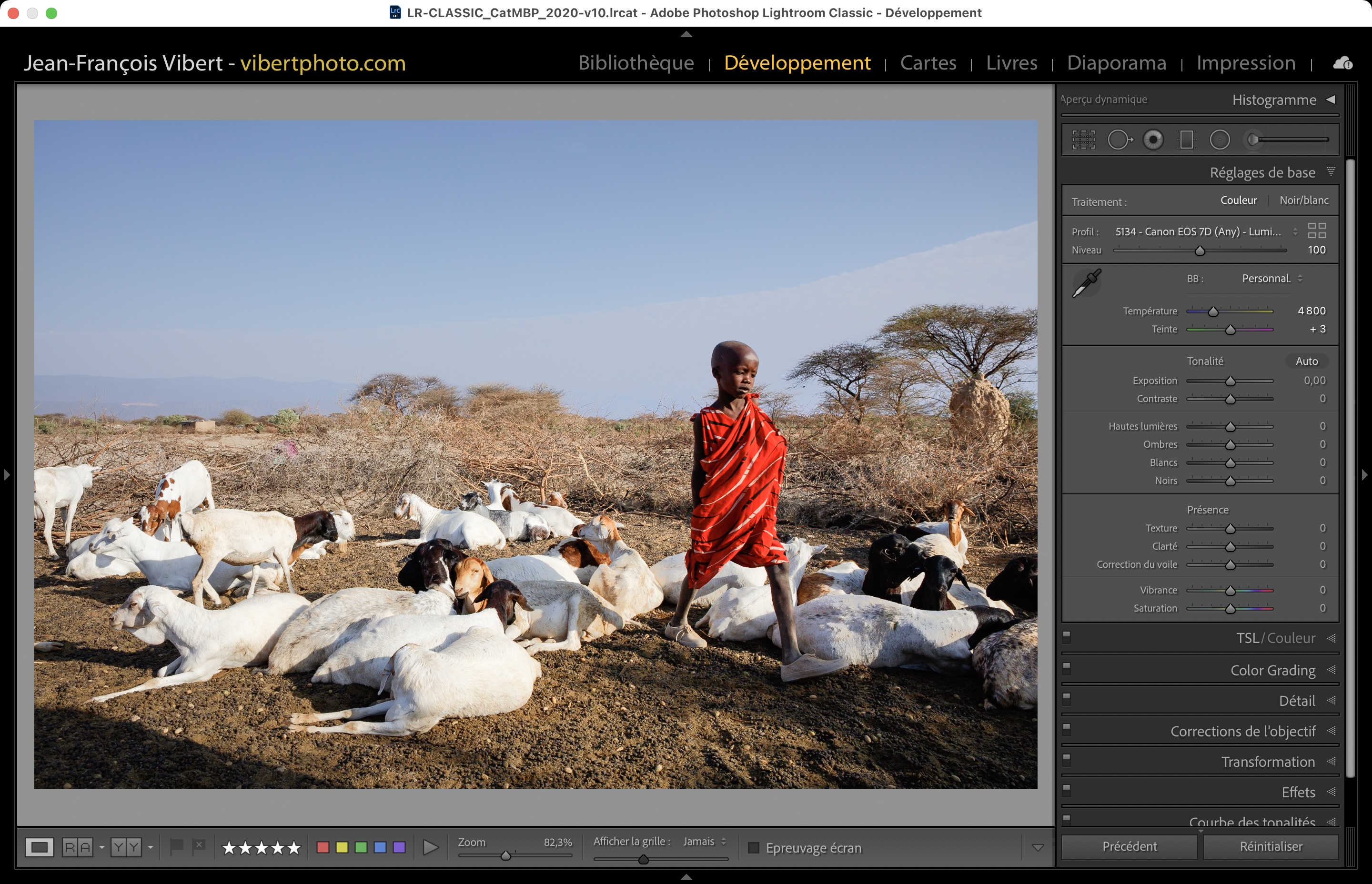1372x884 pixels.
Task: Open the Cartes module
Action: [928, 63]
